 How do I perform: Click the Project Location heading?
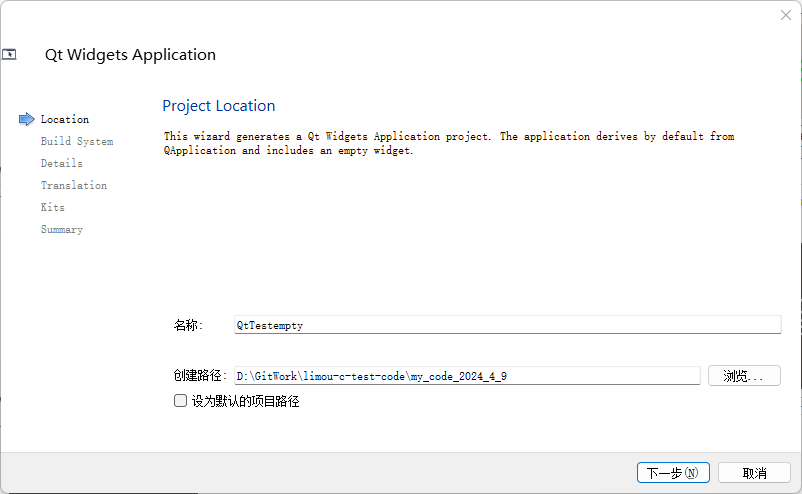click(x=219, y=106)
